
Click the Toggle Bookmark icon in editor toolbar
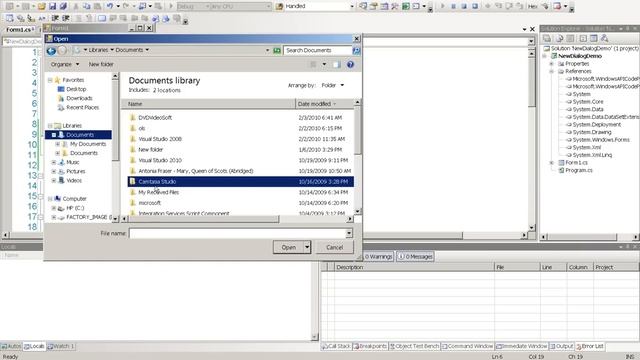tap(102, 18)
